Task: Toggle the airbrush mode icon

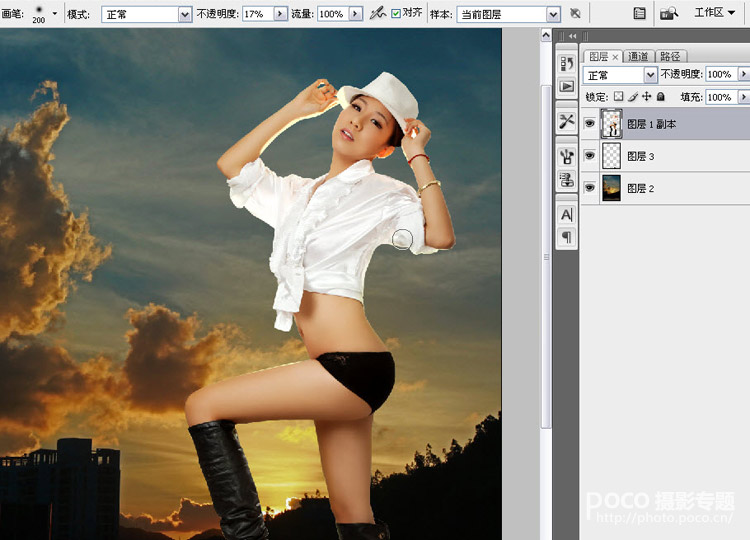Action: [378, 13]
